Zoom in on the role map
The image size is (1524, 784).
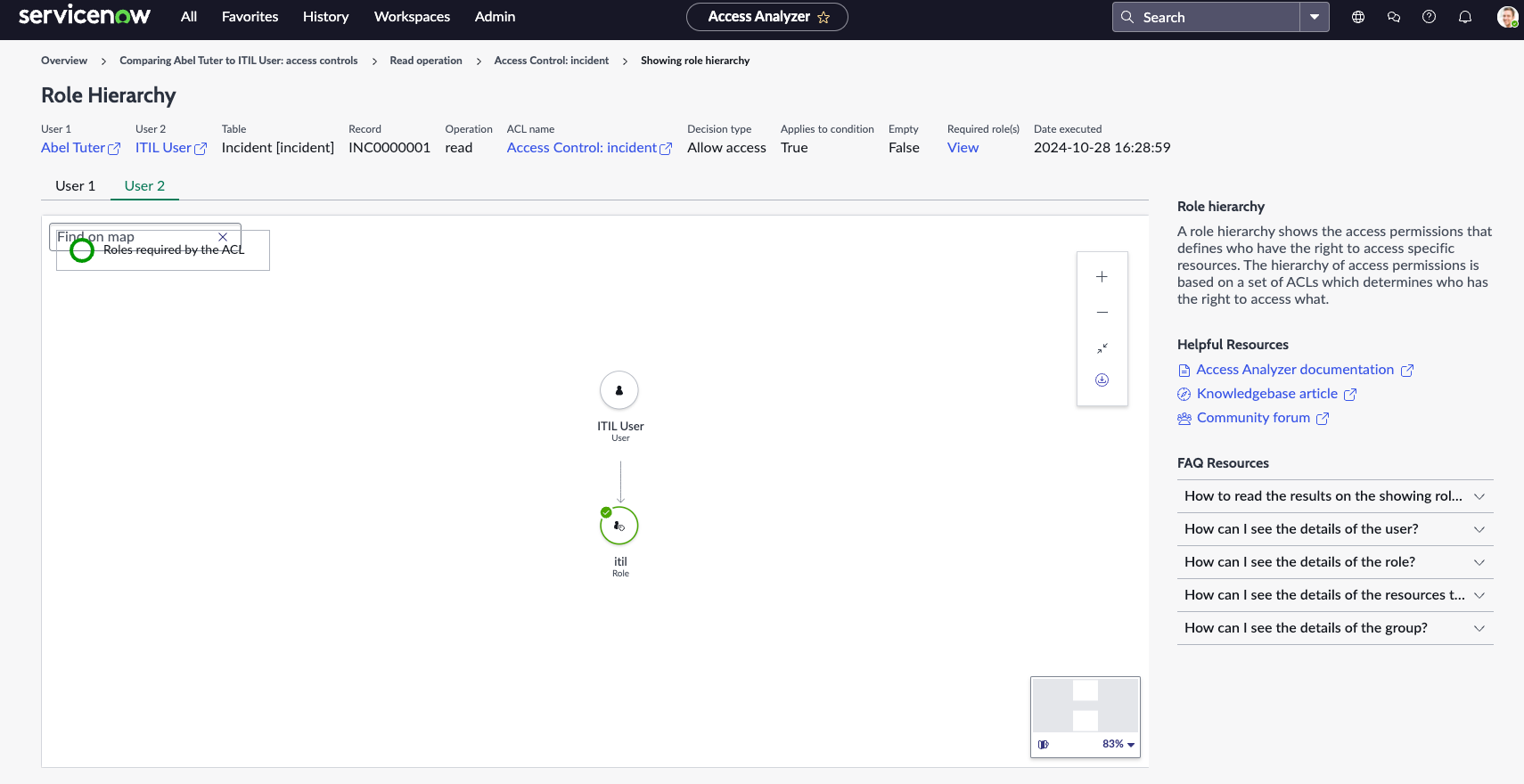[x=1102, y=277]
